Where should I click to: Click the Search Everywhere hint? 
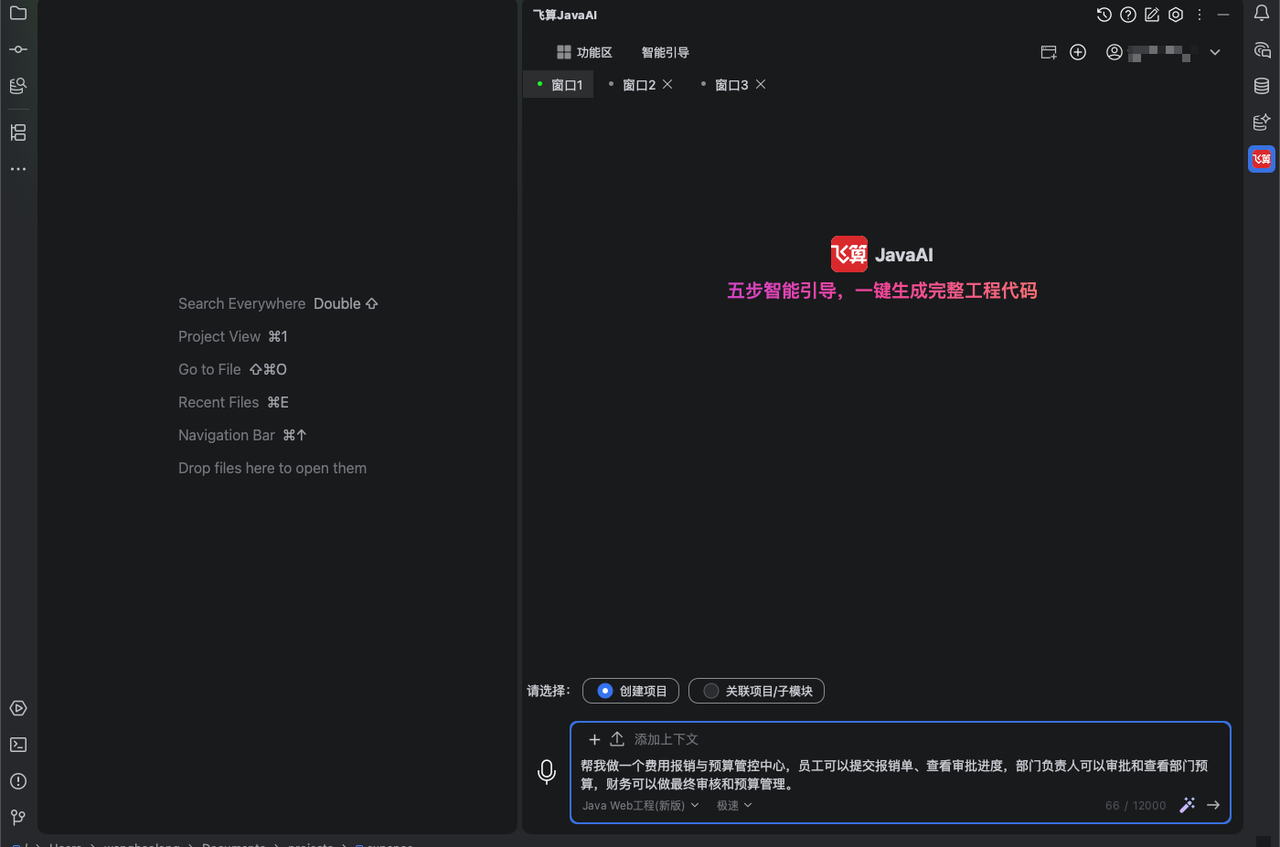click(x=278, y=304)
